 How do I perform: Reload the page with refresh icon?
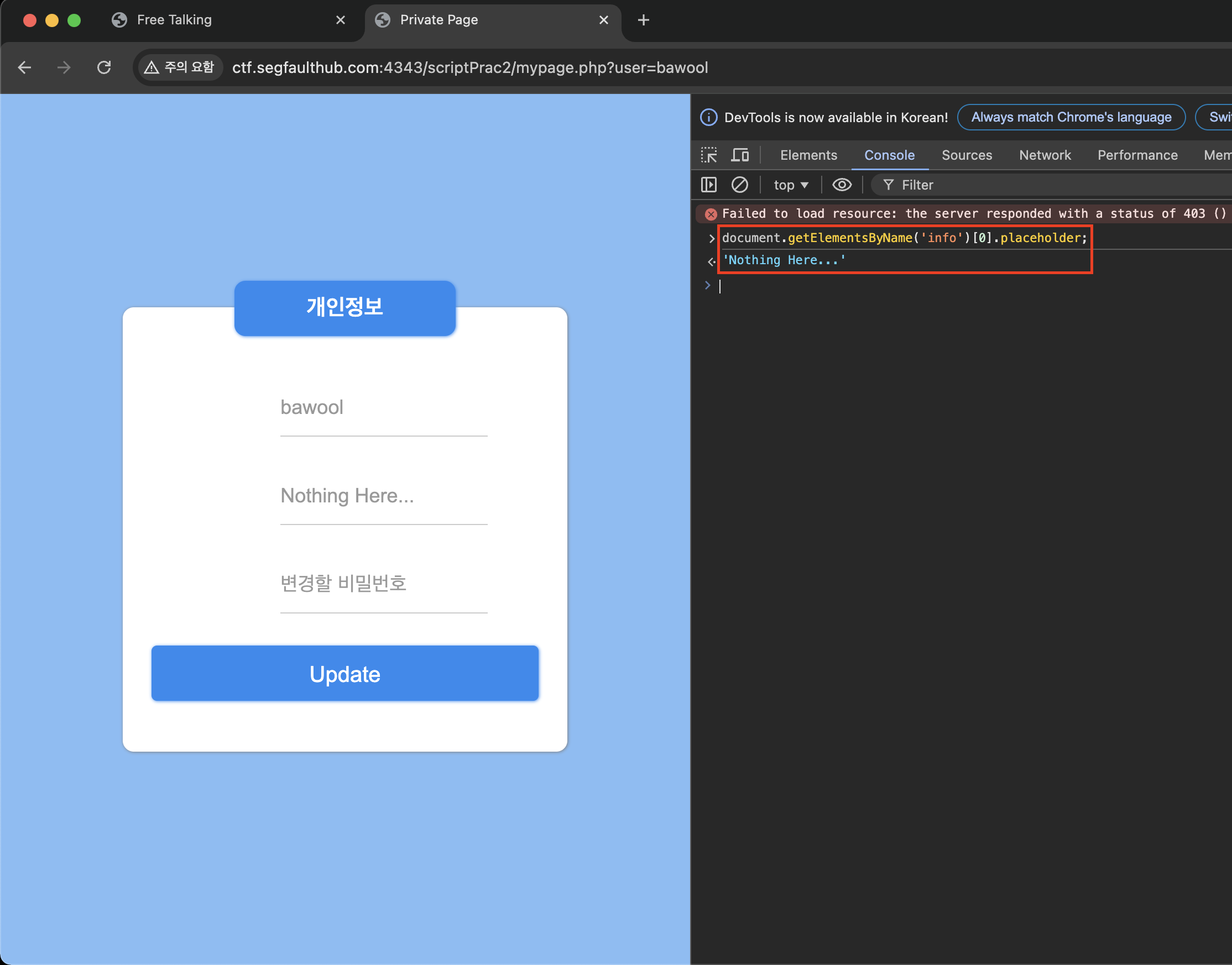point(104,68)
